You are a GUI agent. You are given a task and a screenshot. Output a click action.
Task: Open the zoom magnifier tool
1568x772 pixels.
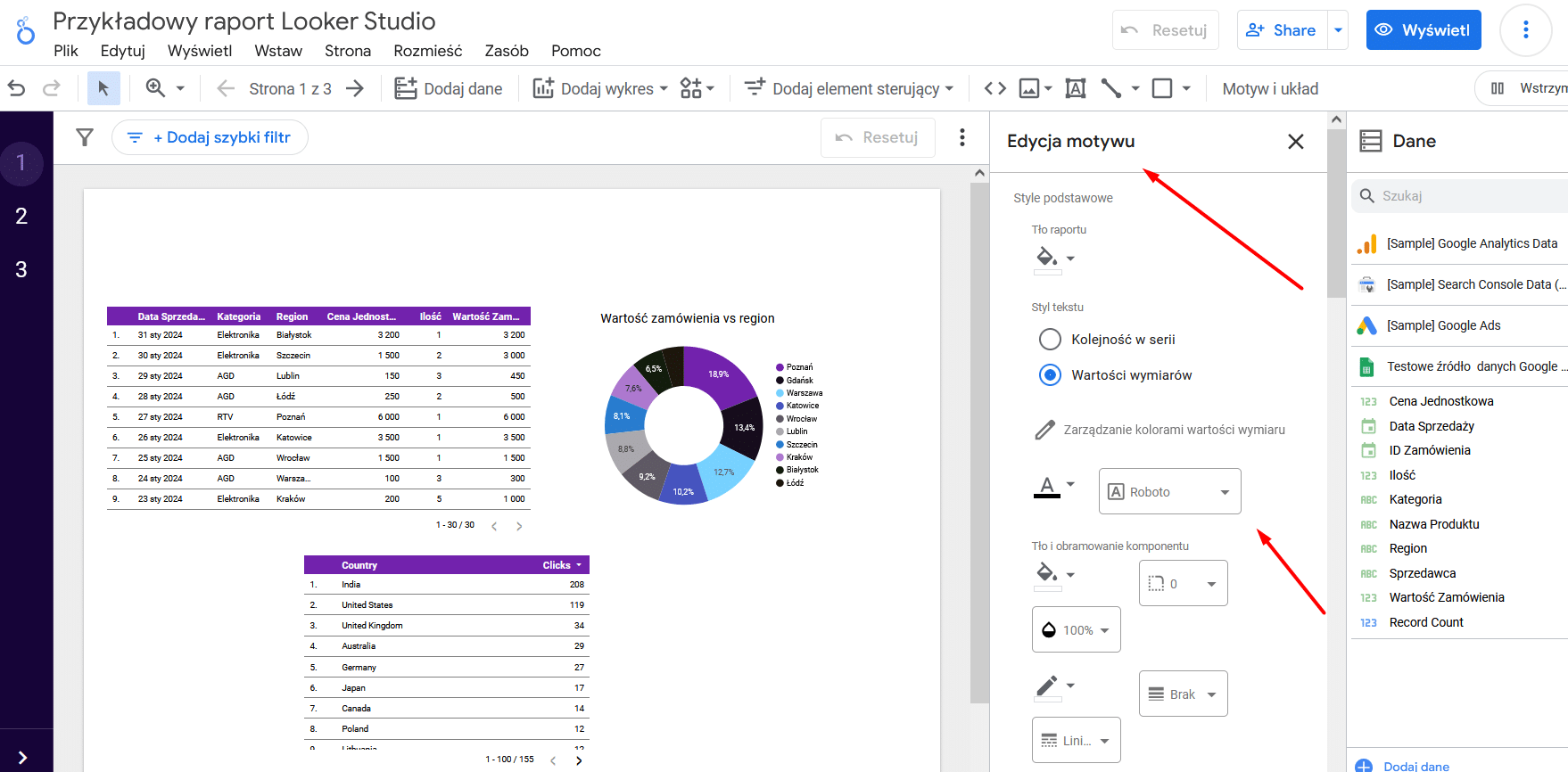156,88
